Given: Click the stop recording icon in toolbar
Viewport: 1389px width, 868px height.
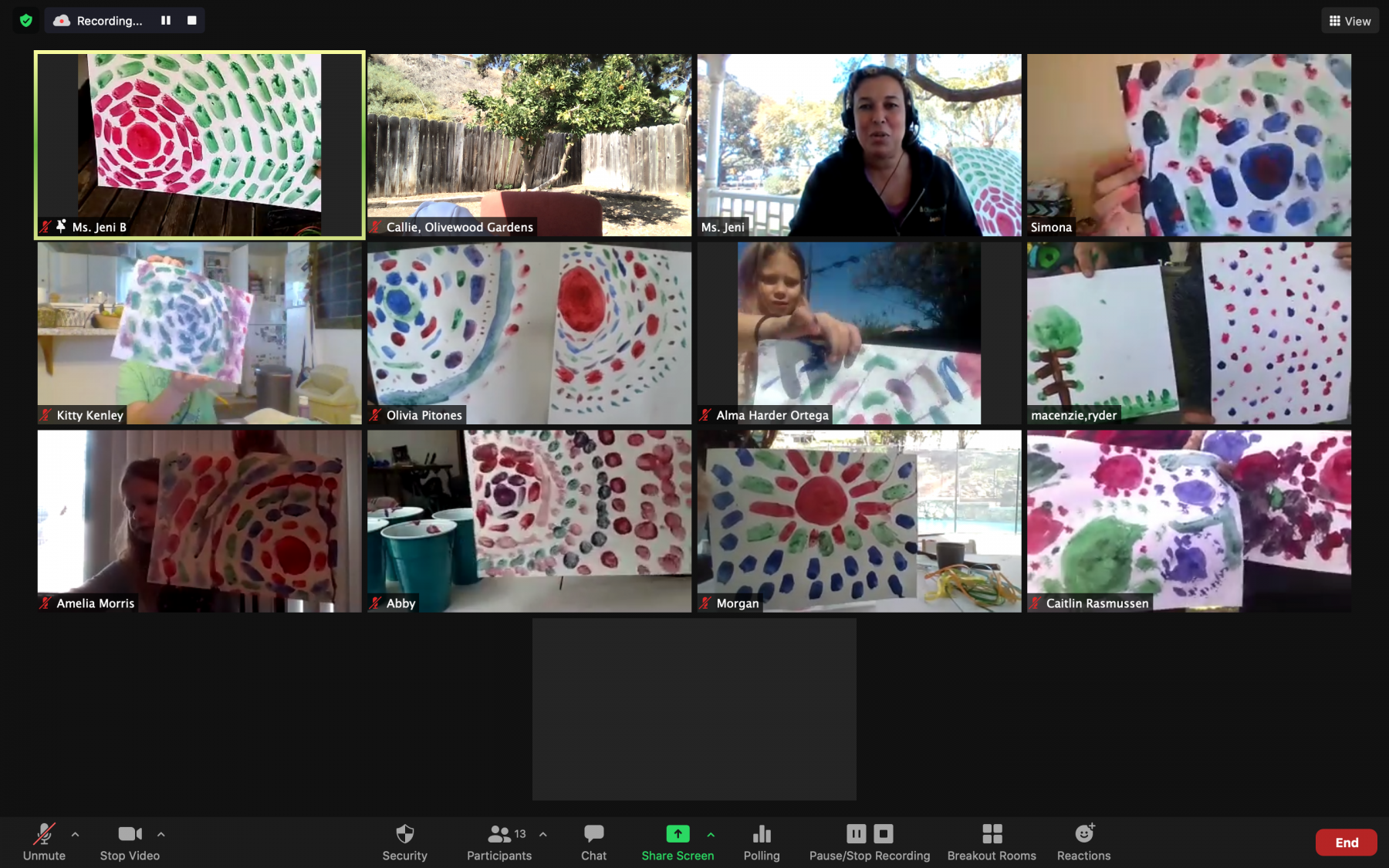Looking at the screenshot, I should click(884, 834).
